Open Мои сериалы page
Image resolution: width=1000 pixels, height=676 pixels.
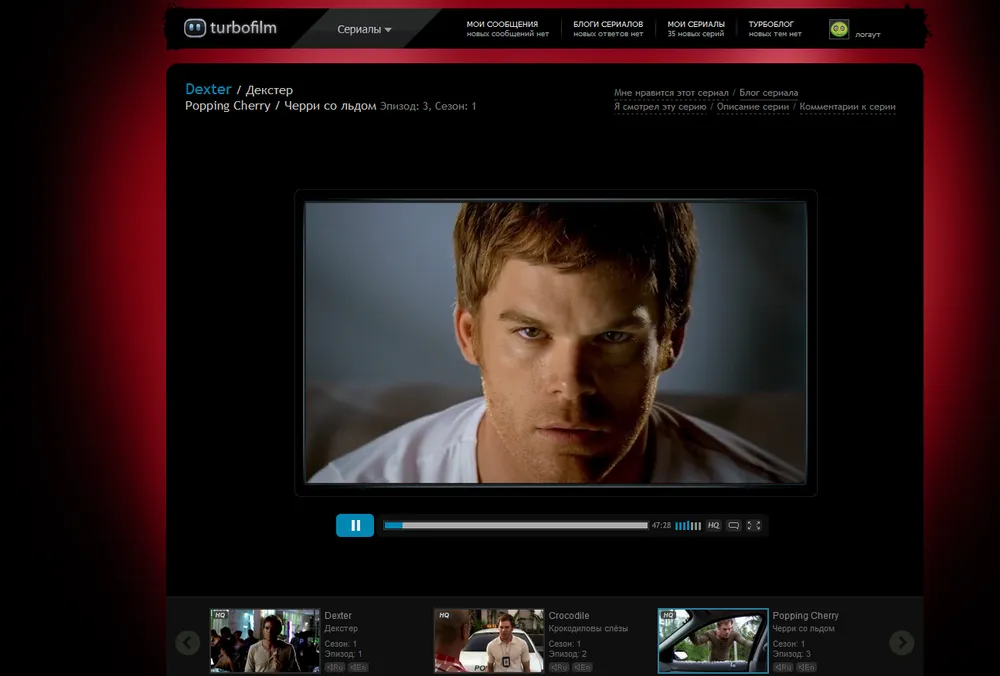click(696, 28)
